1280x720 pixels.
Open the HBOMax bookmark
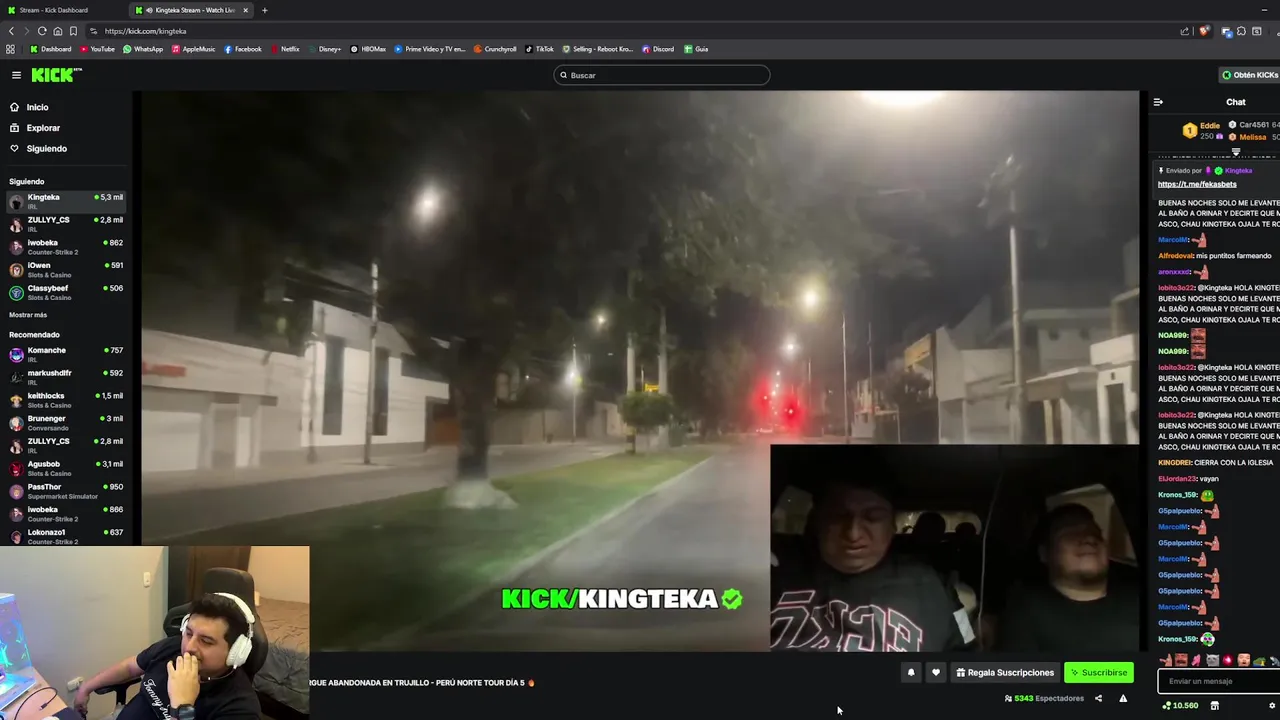pyautogui.click(x=368, y=49)
